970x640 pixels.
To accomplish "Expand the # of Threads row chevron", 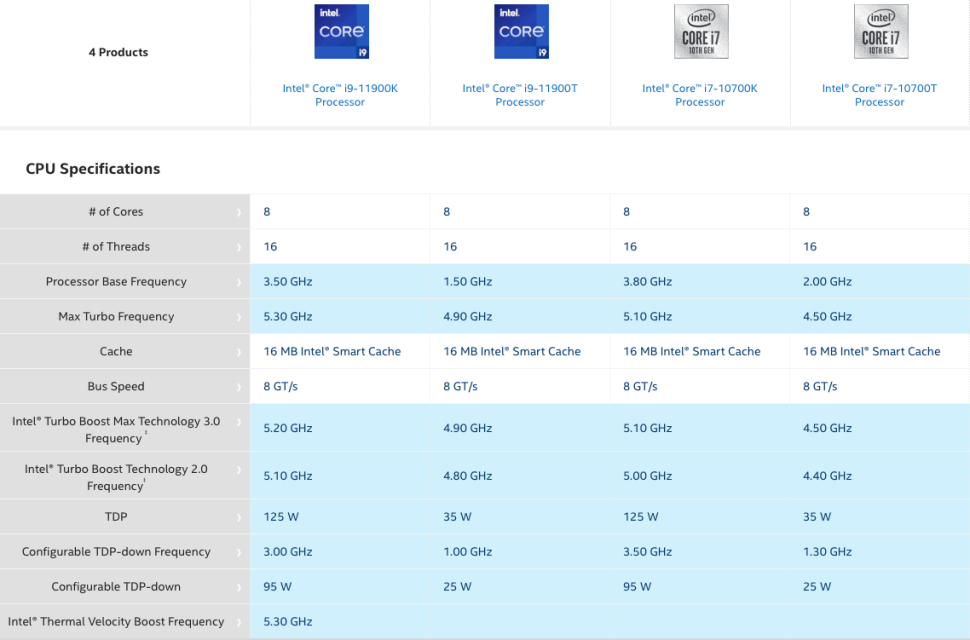I will tap(239, 247).
